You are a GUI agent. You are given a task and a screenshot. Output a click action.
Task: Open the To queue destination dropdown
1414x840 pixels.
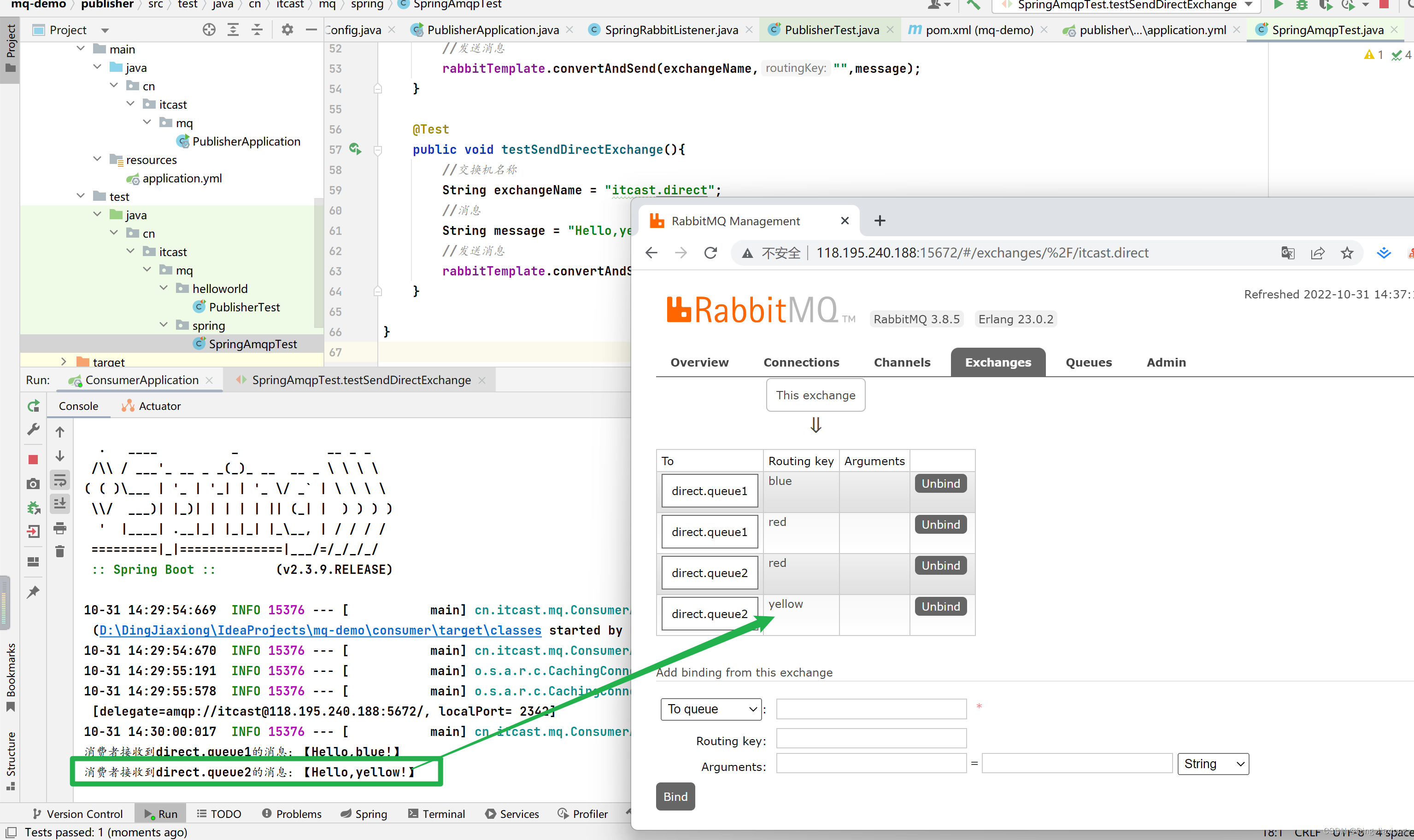pyautogui.click(x=711, y=709)
